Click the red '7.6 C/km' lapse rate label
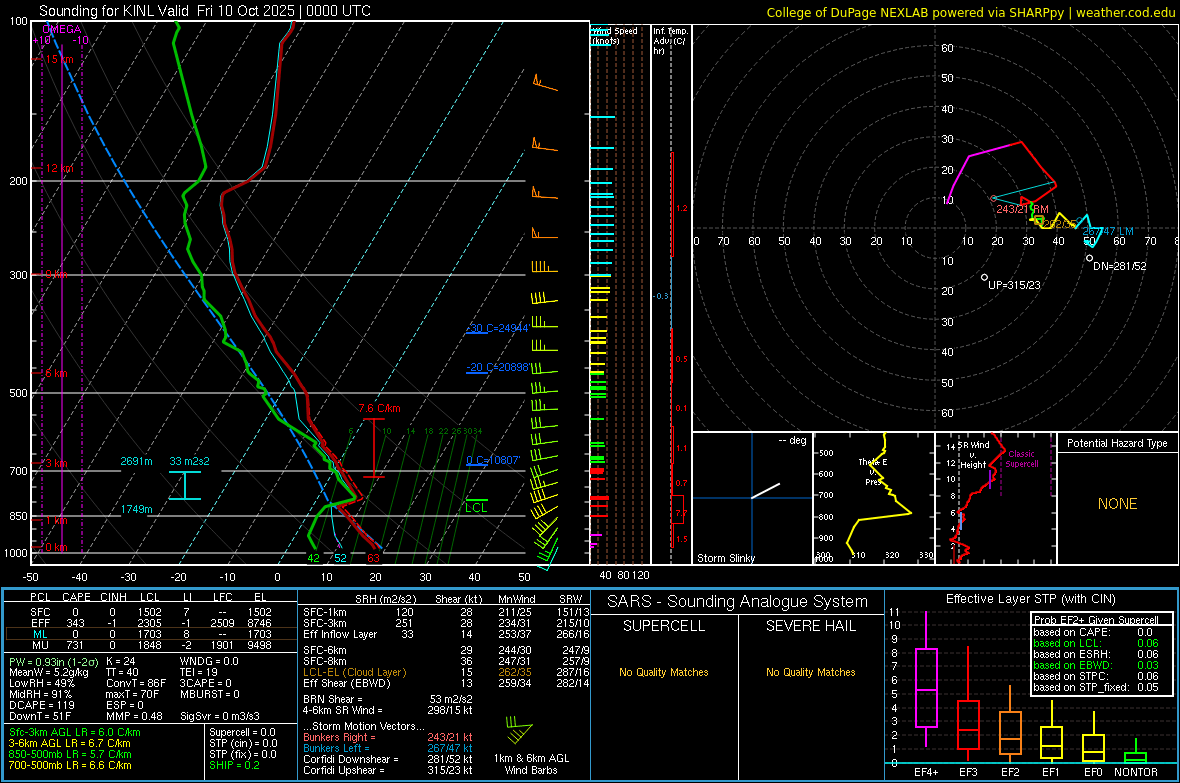 379,408
